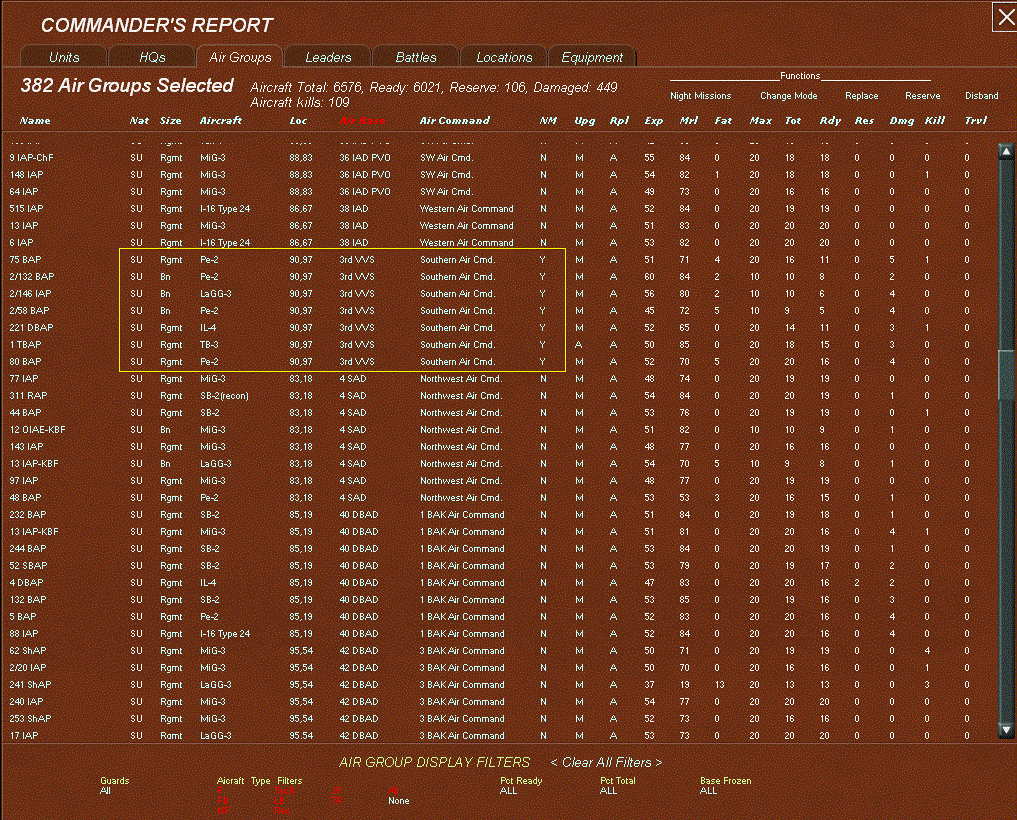Sort by the Air Base column header
Viewport: 1017px width, 820px height.
[362, 121]
